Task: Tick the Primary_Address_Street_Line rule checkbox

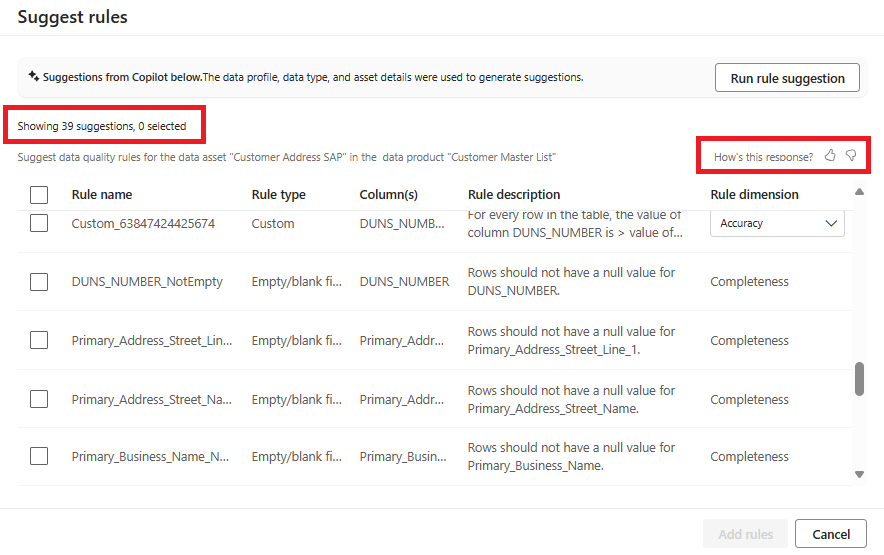Action: click(x=39, y=340)
